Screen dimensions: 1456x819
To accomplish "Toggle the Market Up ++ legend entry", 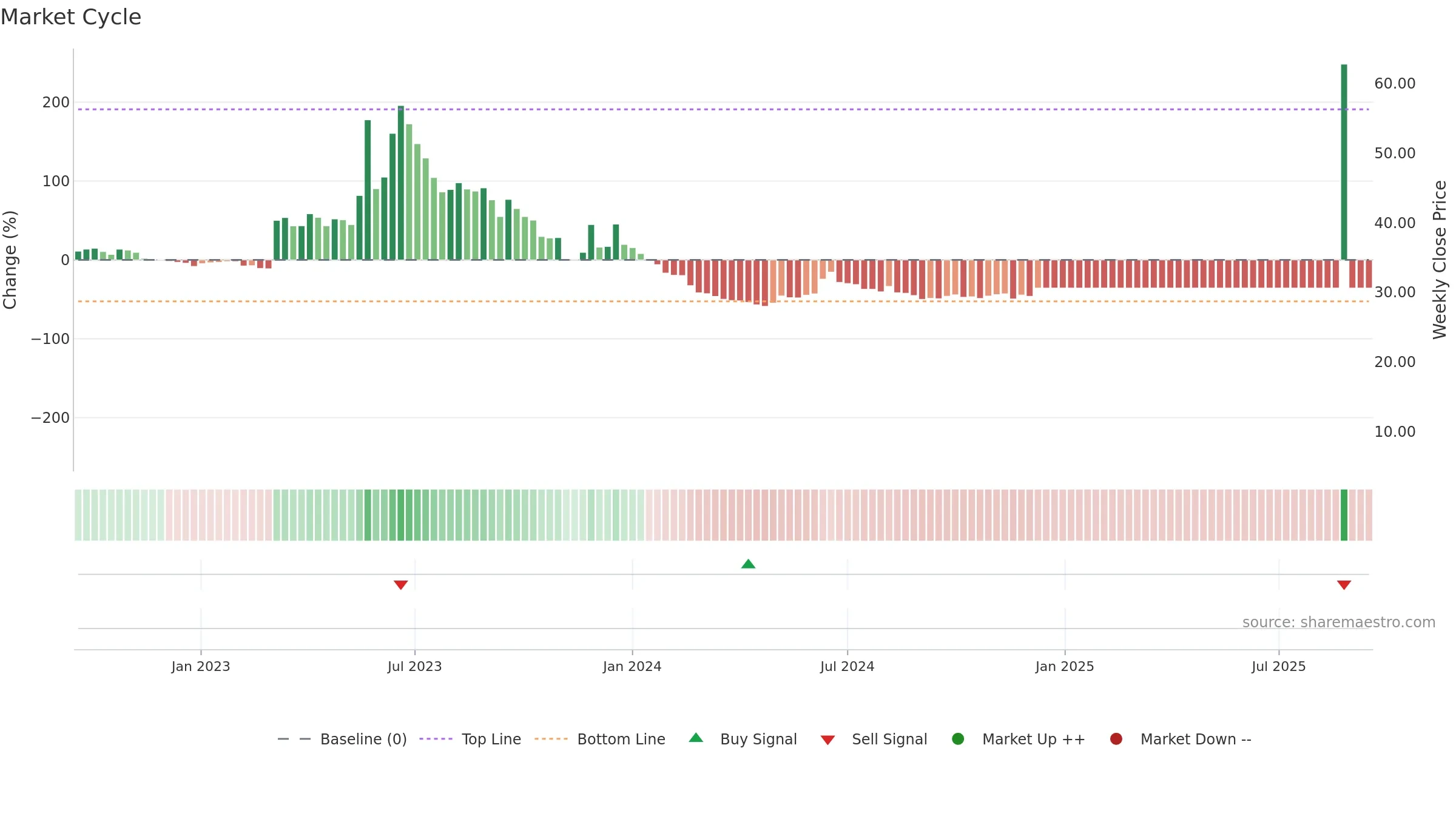I will [x=1019, y=739].
